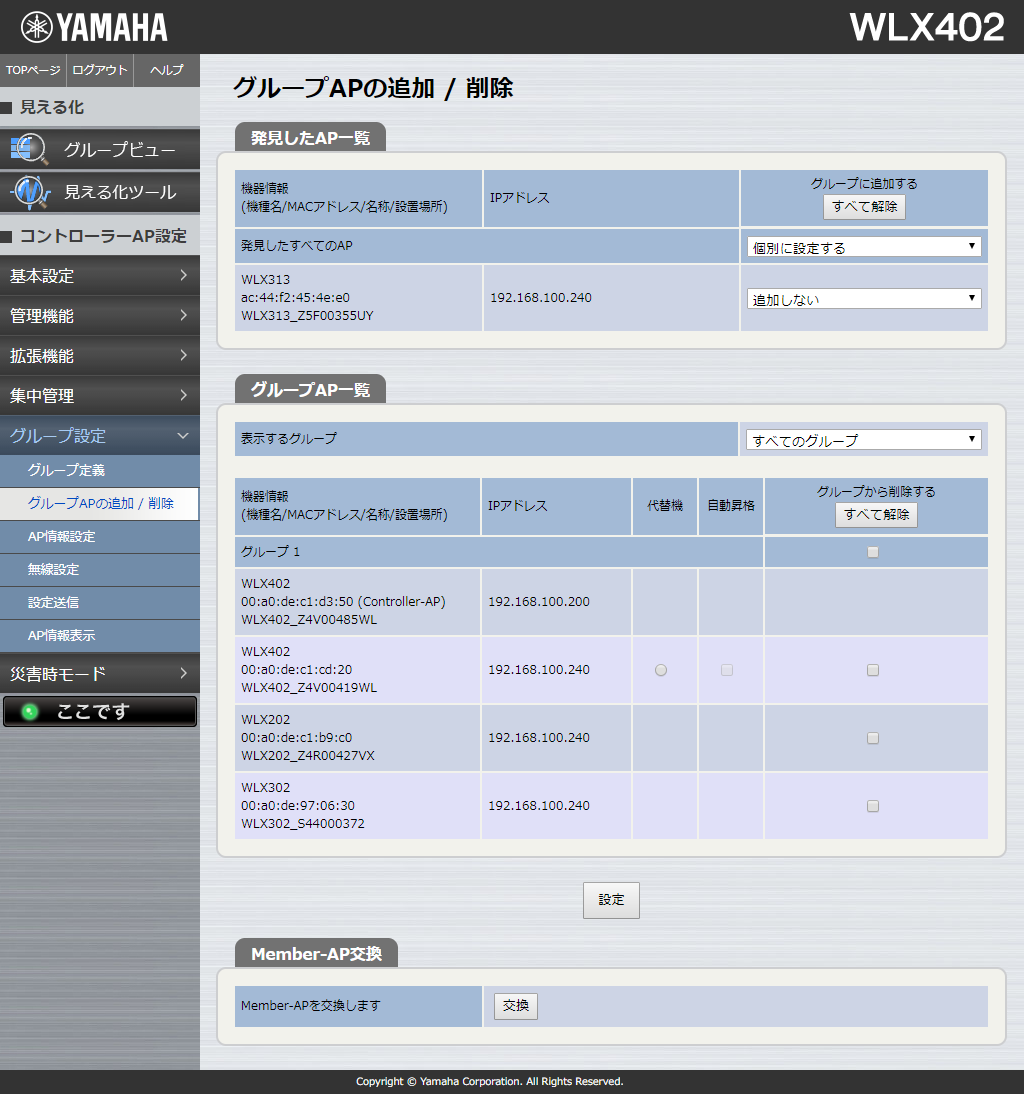Expand the 災害時モード menu section

click(100, 674)
